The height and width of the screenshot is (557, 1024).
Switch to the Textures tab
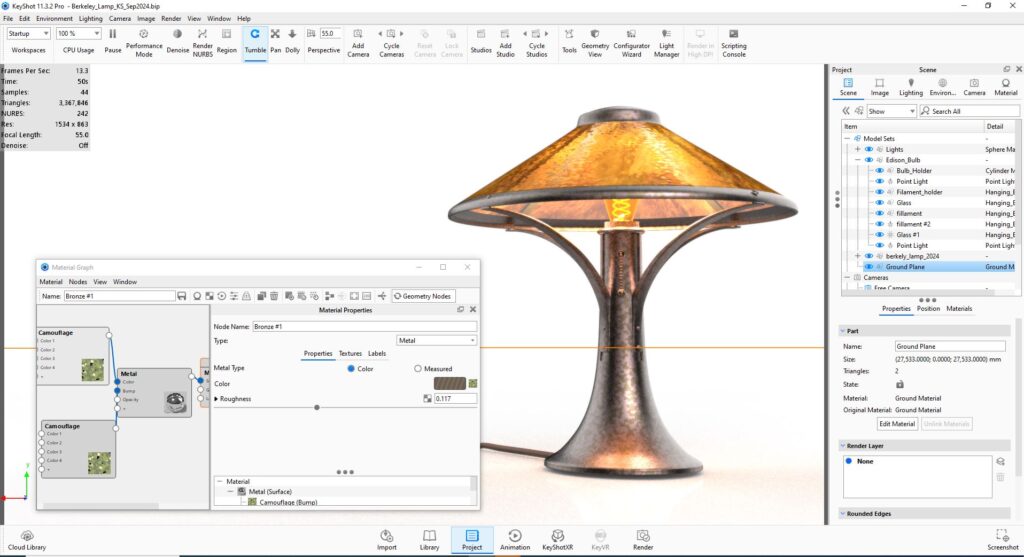350,353
